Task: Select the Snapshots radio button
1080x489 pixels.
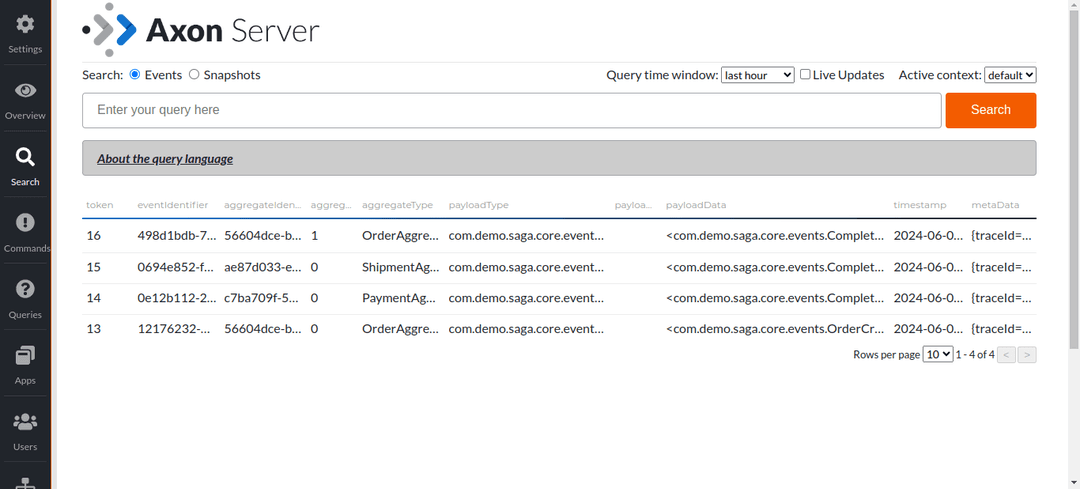Action: [194, 75]
